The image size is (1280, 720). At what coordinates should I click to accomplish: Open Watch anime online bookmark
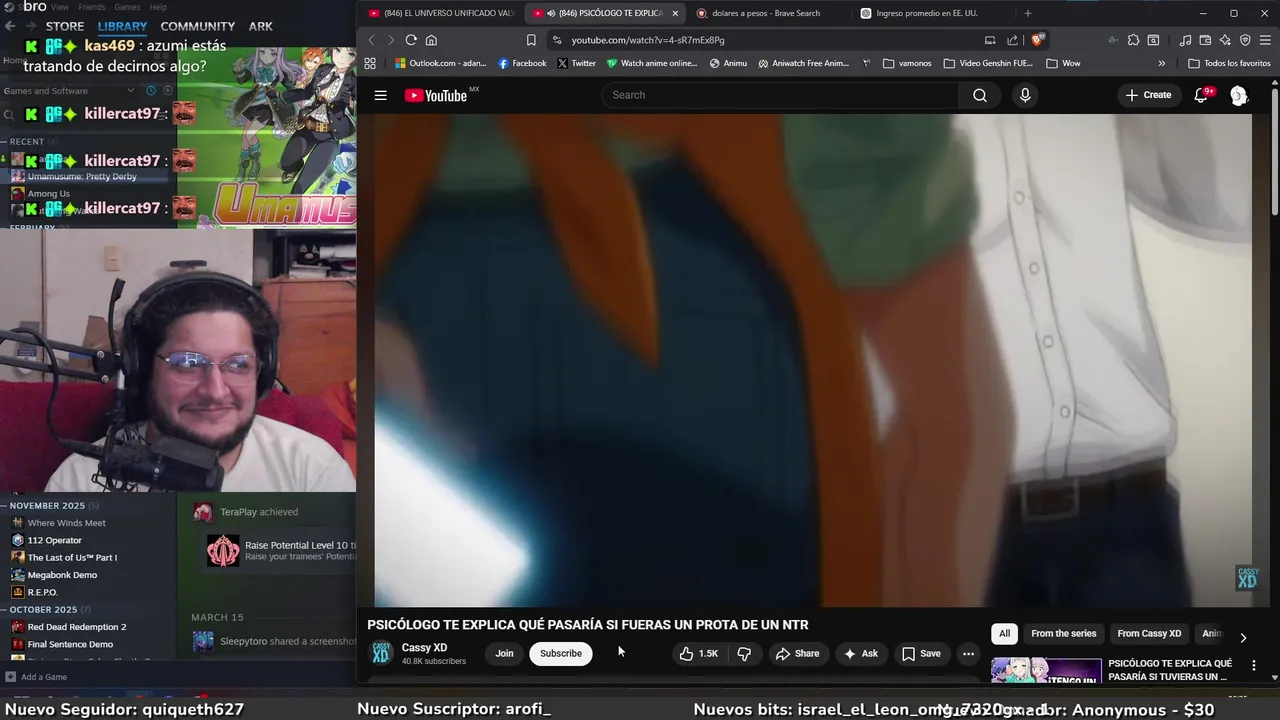click(652, 63)
